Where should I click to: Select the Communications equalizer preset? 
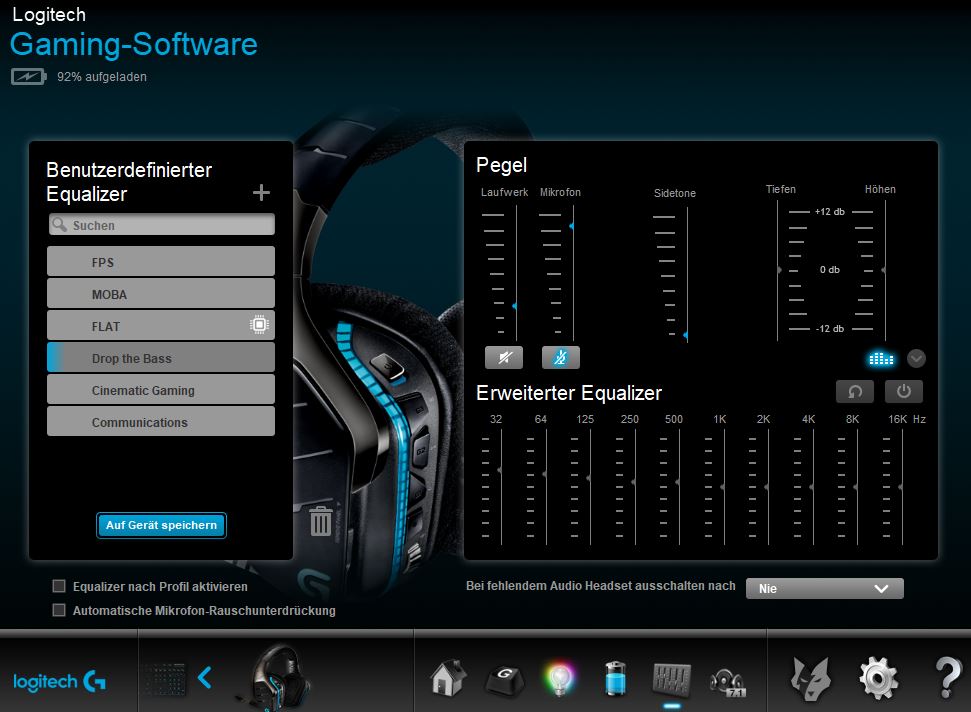tap(161, 422)
